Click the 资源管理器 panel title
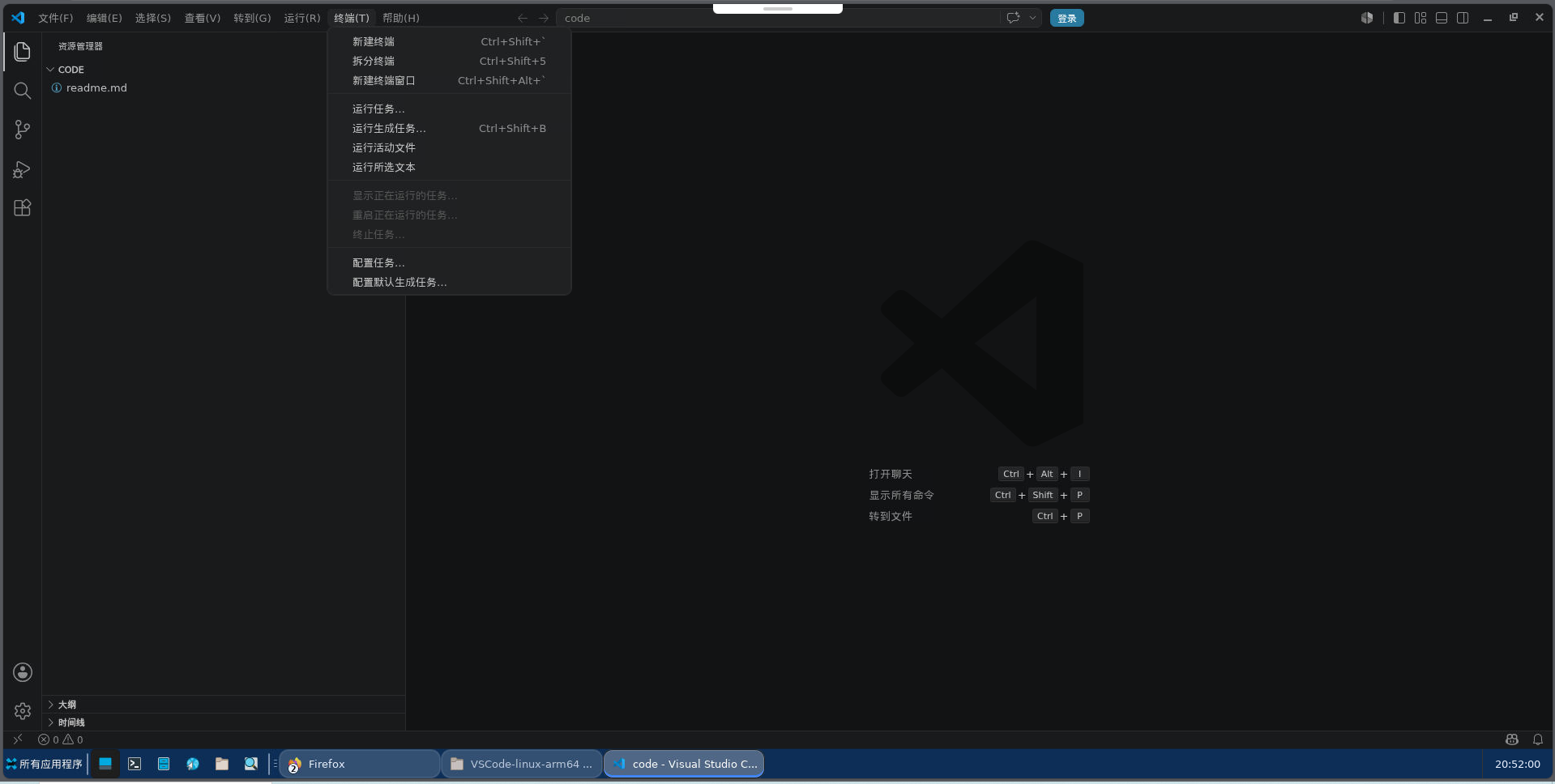The image size is (1555, 784). pyautogui.click(x=80, y=46)
